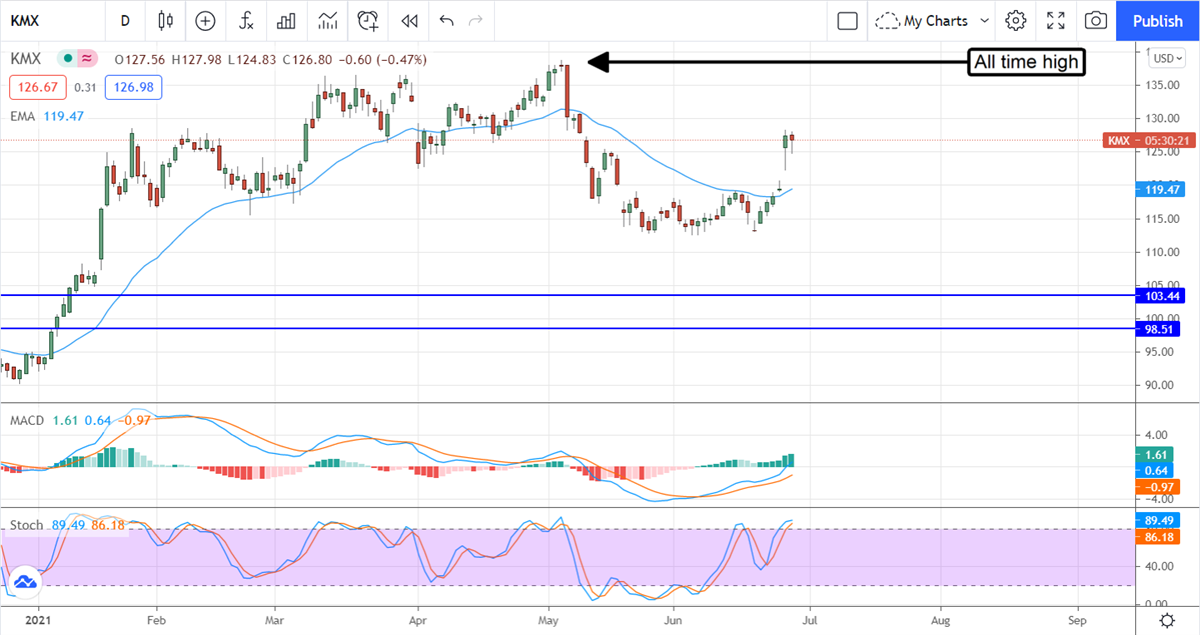Select the layout rectangle icon
The image size is (1200, 635).
[848, 20]
